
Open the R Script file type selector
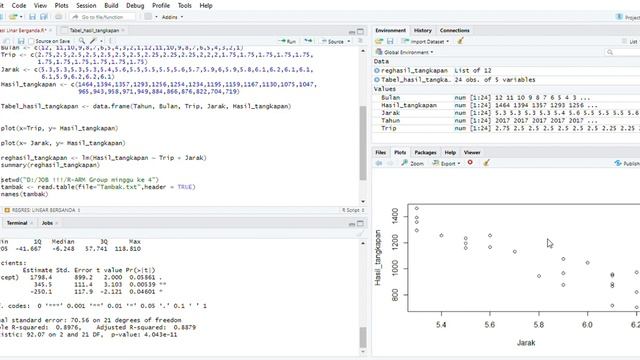click(x=353, y=210)
